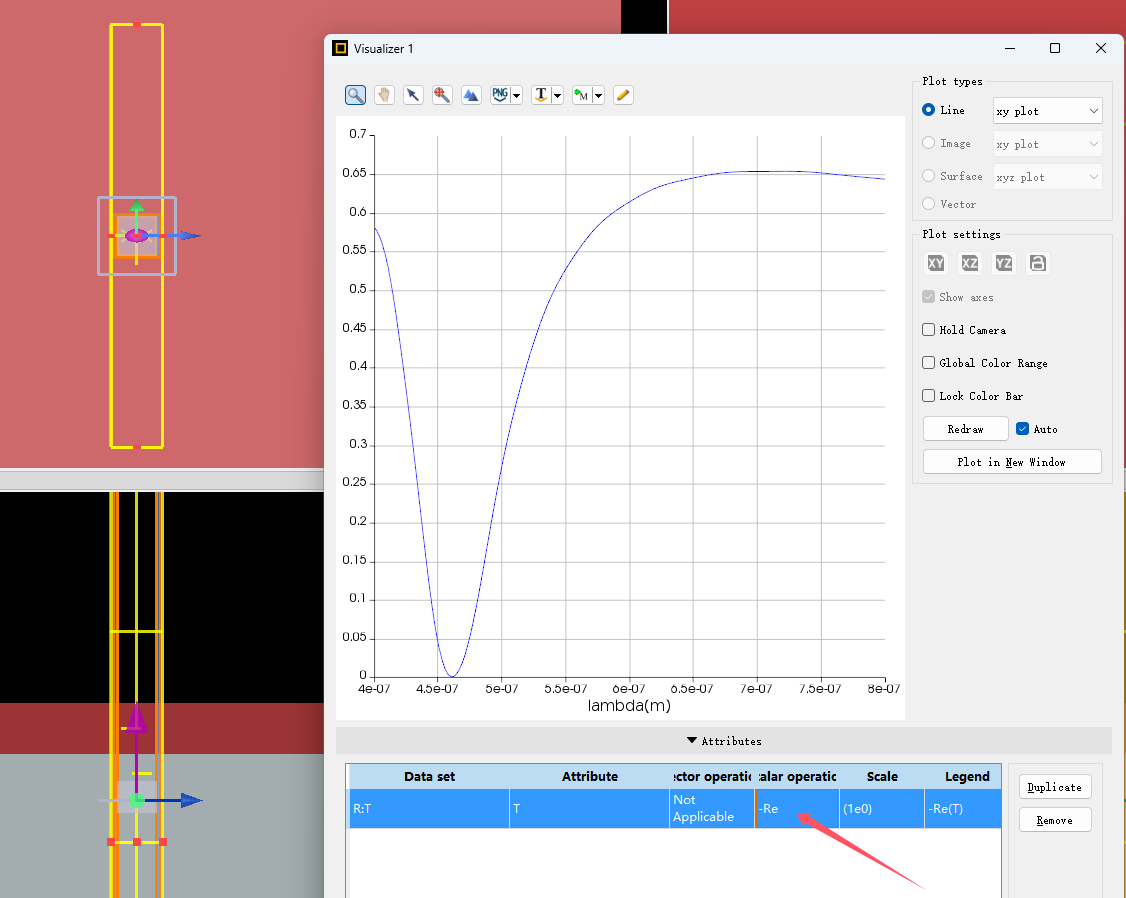1126x898 pixels.
Task: Click the green arrow M icon
Action: [x=582, y=95]
